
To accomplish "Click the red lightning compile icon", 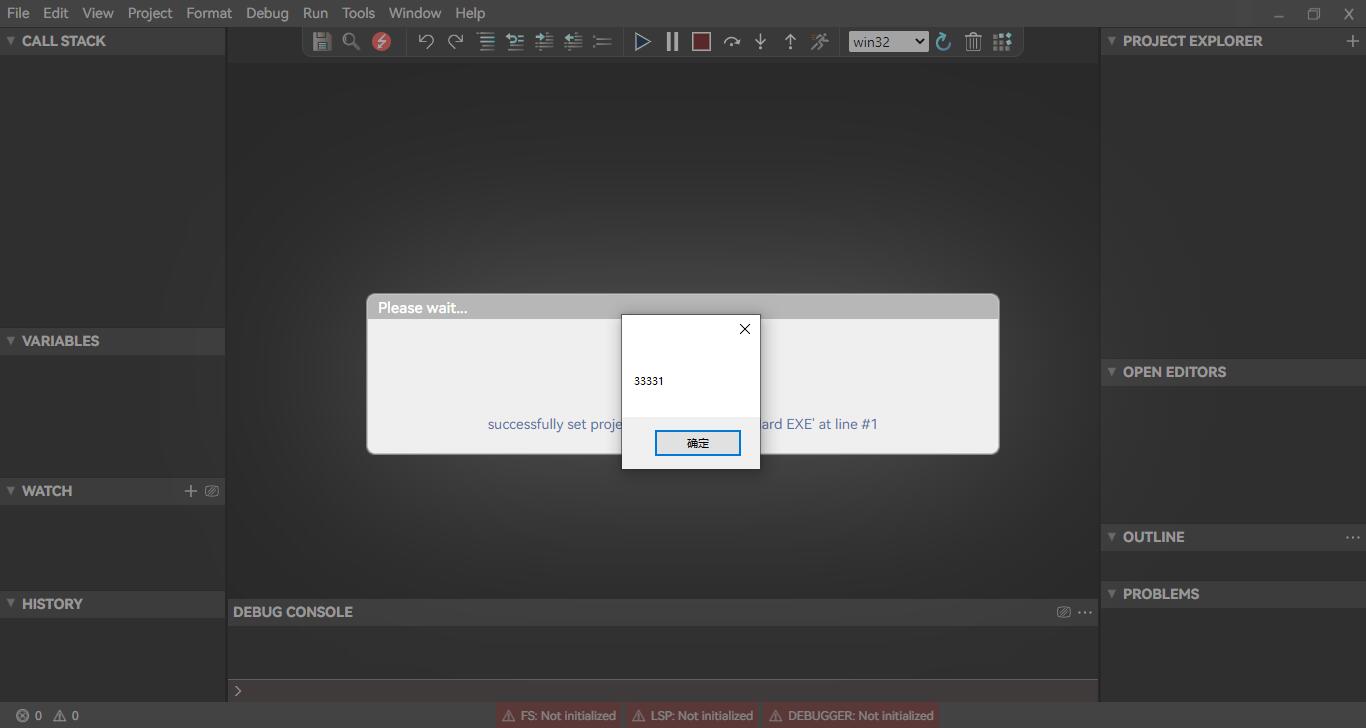I will click(x=381, y=41).
